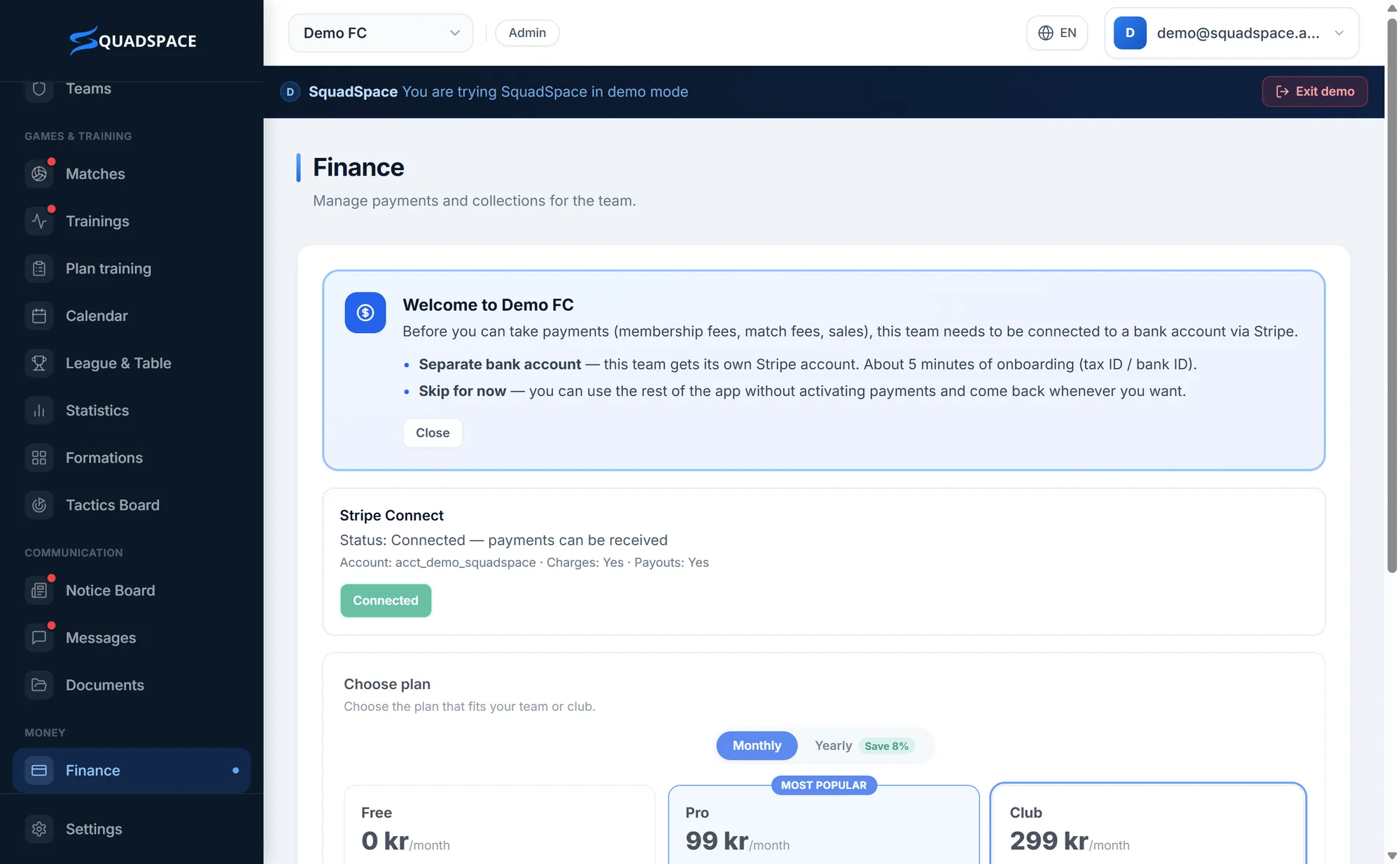Image resolution: width=1400 pixels, height=864 pixels.
Task: Click the League & Table trophy icon
Action: click(39, 363)
